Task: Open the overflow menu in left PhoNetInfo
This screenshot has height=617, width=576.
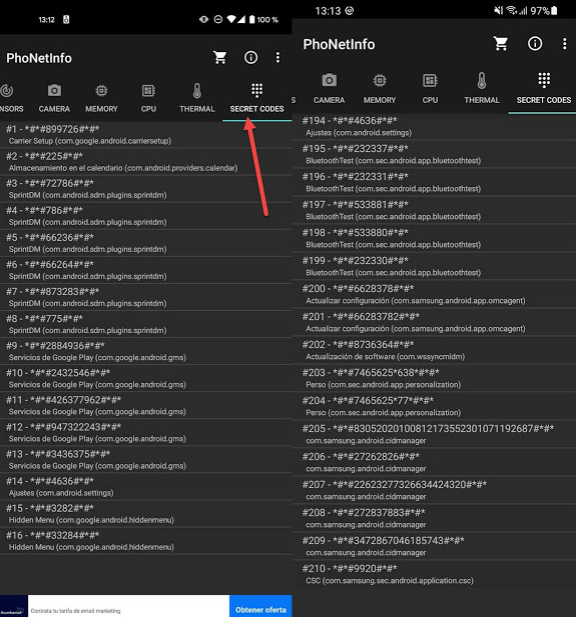Action: tap(278, 57)
